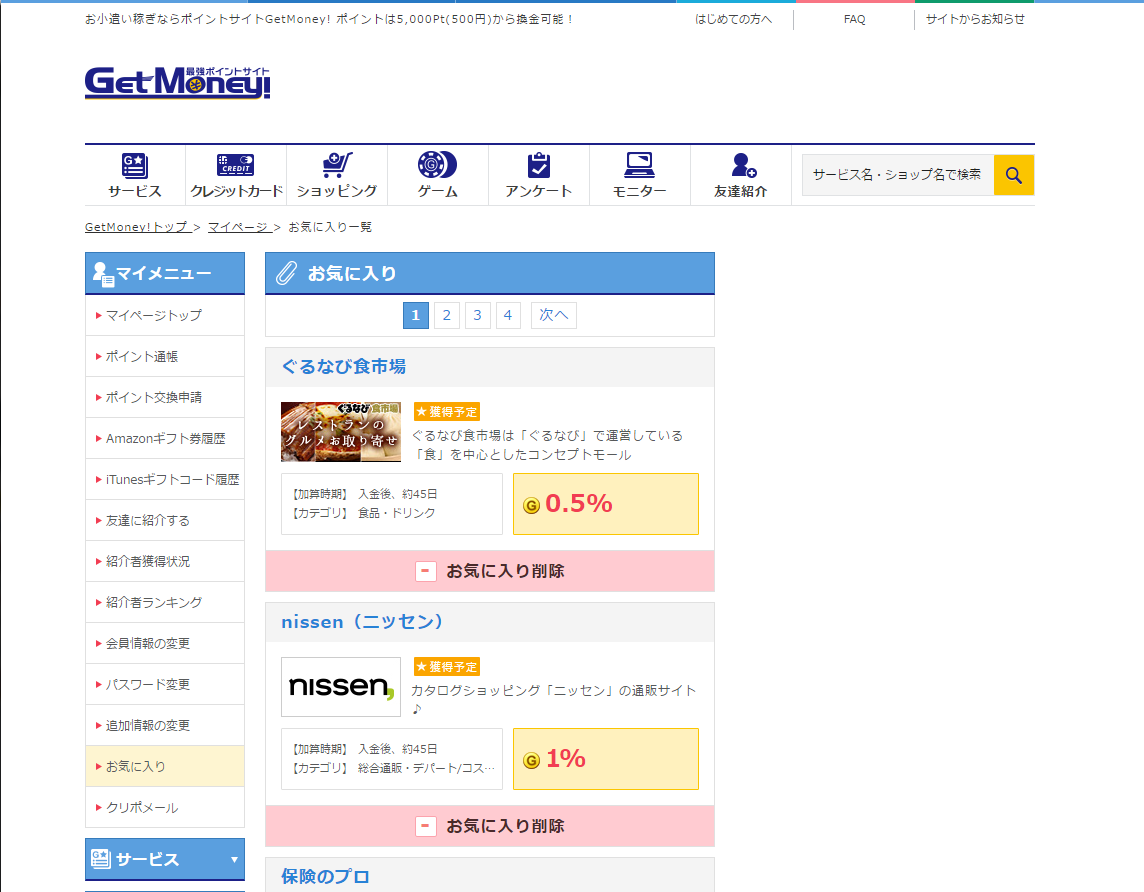Open 追加情報の変更 in the side menu
The image size is (1144, 892).
pos(165,725)
